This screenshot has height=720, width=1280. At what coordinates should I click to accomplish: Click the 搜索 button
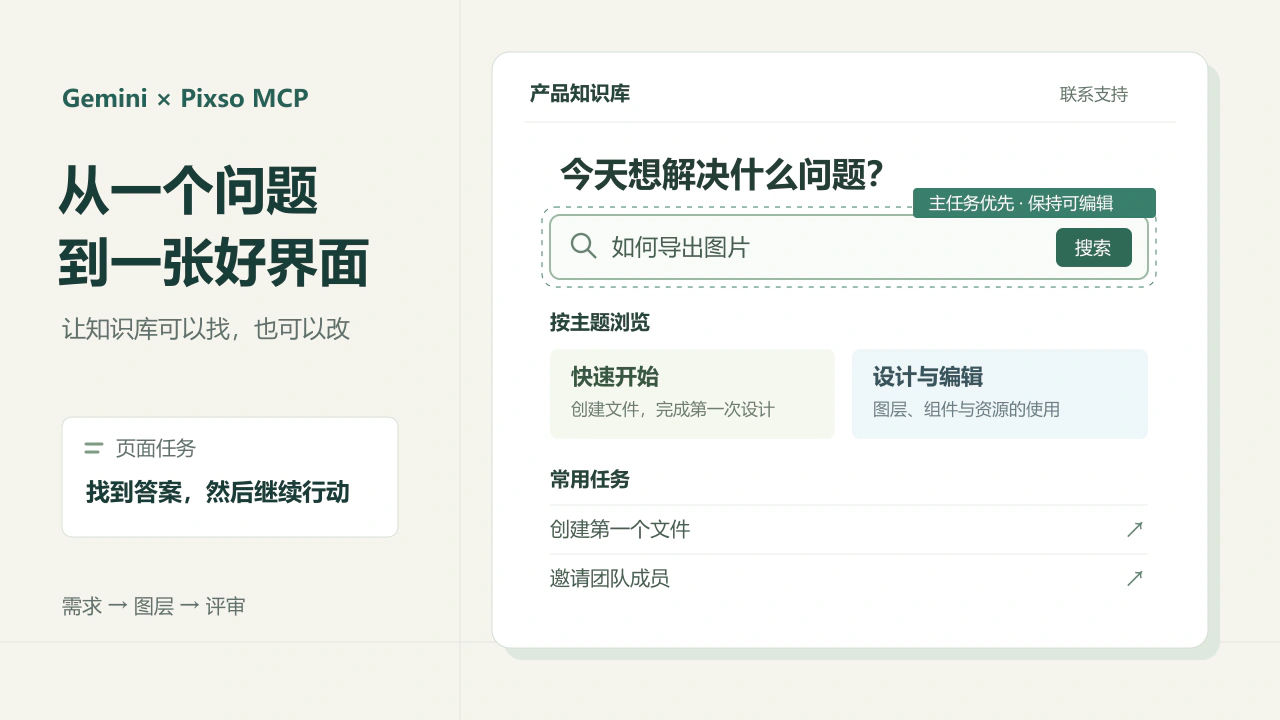(x=1094, y=247)
